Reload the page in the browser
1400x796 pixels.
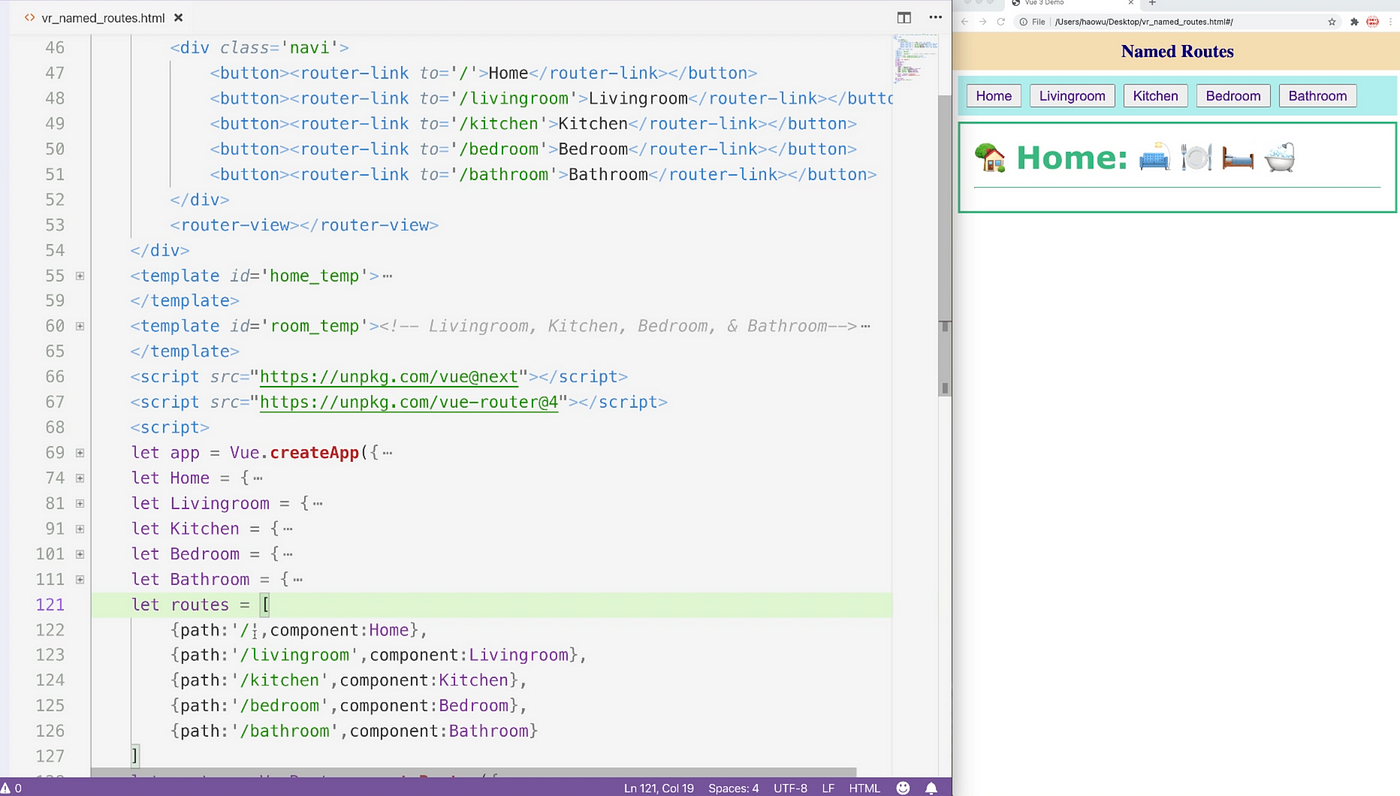click(x=1001, y=21)
